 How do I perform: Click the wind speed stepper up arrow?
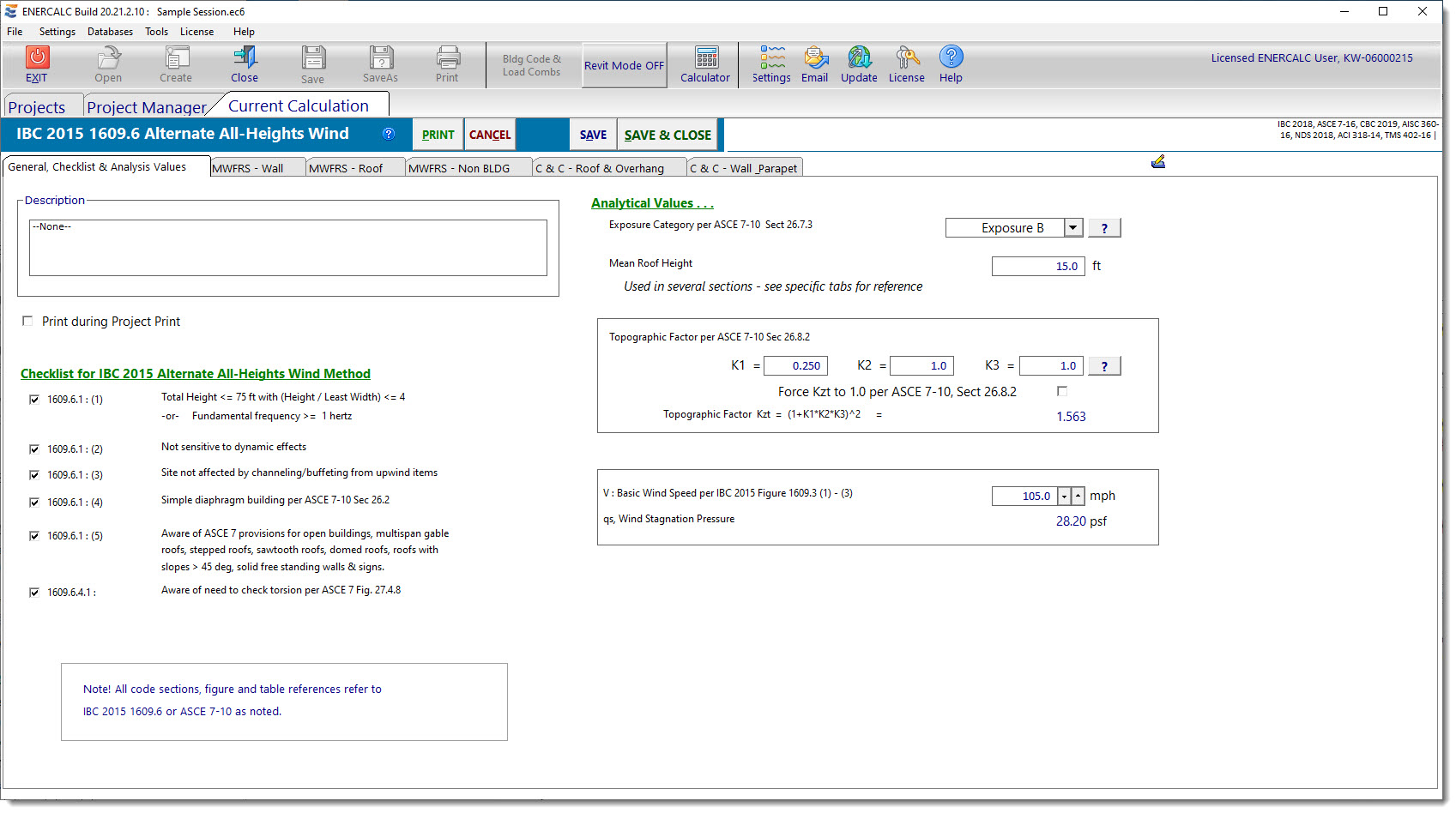click(x=1078, y=497)
